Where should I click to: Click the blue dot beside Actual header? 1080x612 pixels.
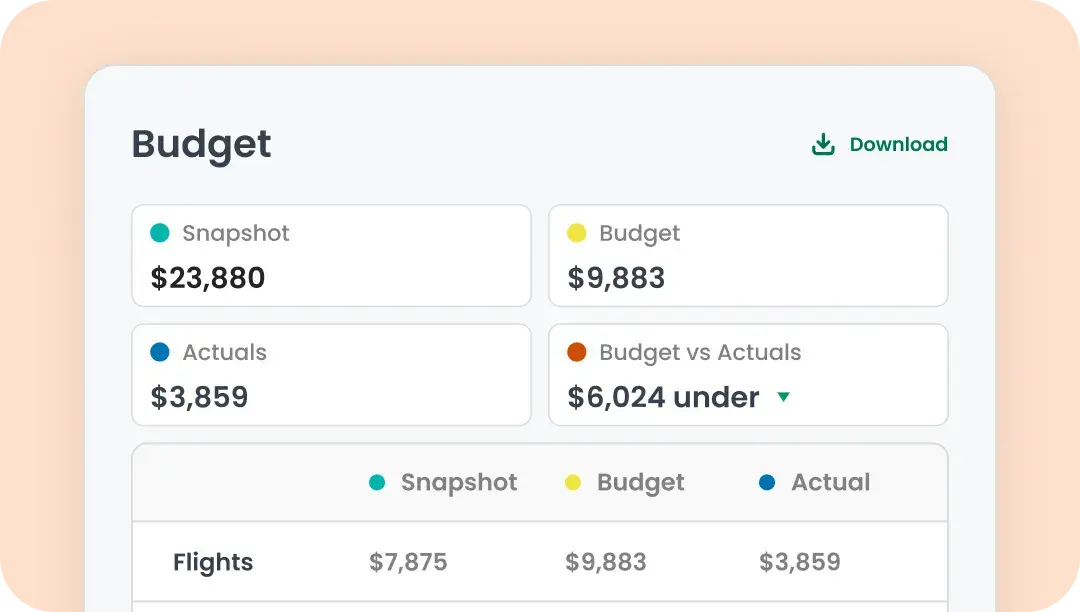(767, 483)
